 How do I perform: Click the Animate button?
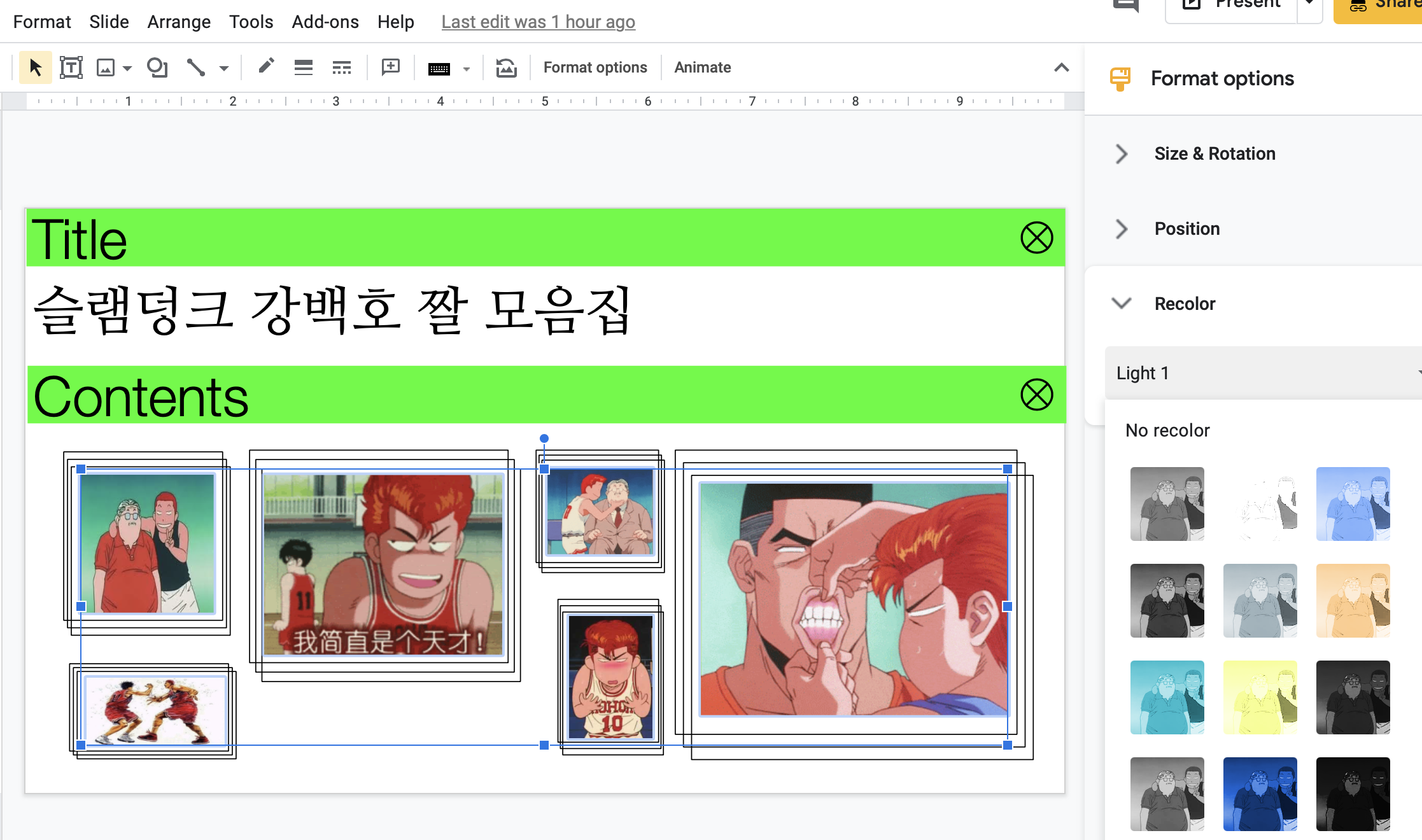(x=702, y=67)
